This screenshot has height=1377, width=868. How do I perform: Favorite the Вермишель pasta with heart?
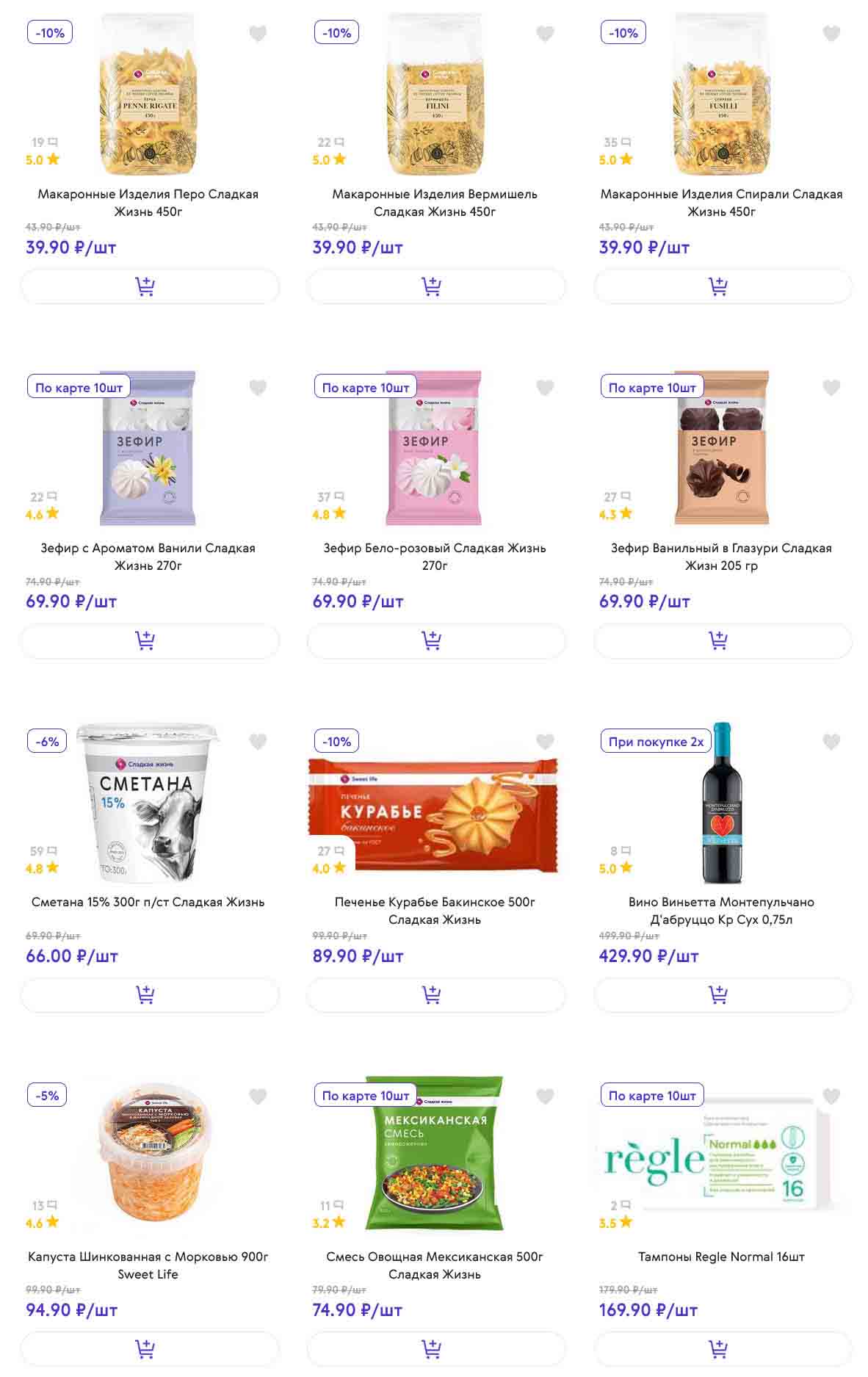point(545,34)
